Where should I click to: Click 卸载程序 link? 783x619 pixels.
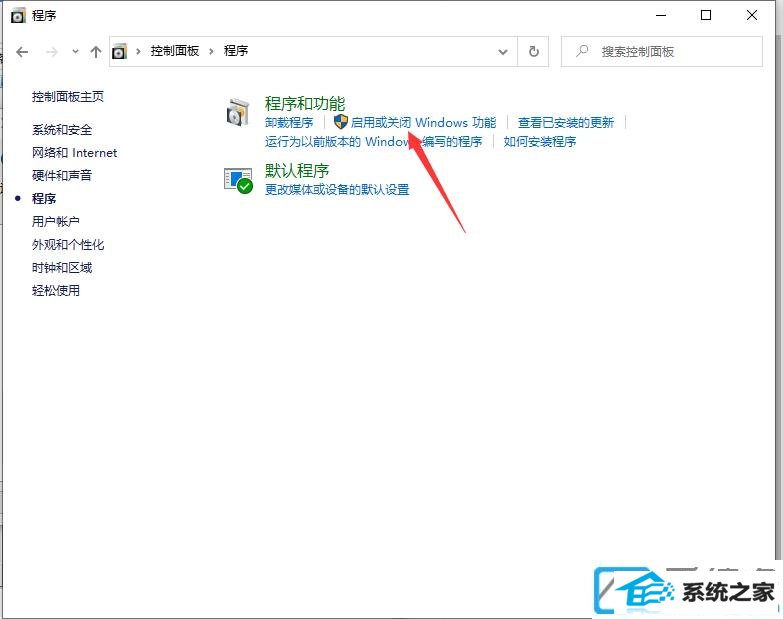click(x=289, y=123)
